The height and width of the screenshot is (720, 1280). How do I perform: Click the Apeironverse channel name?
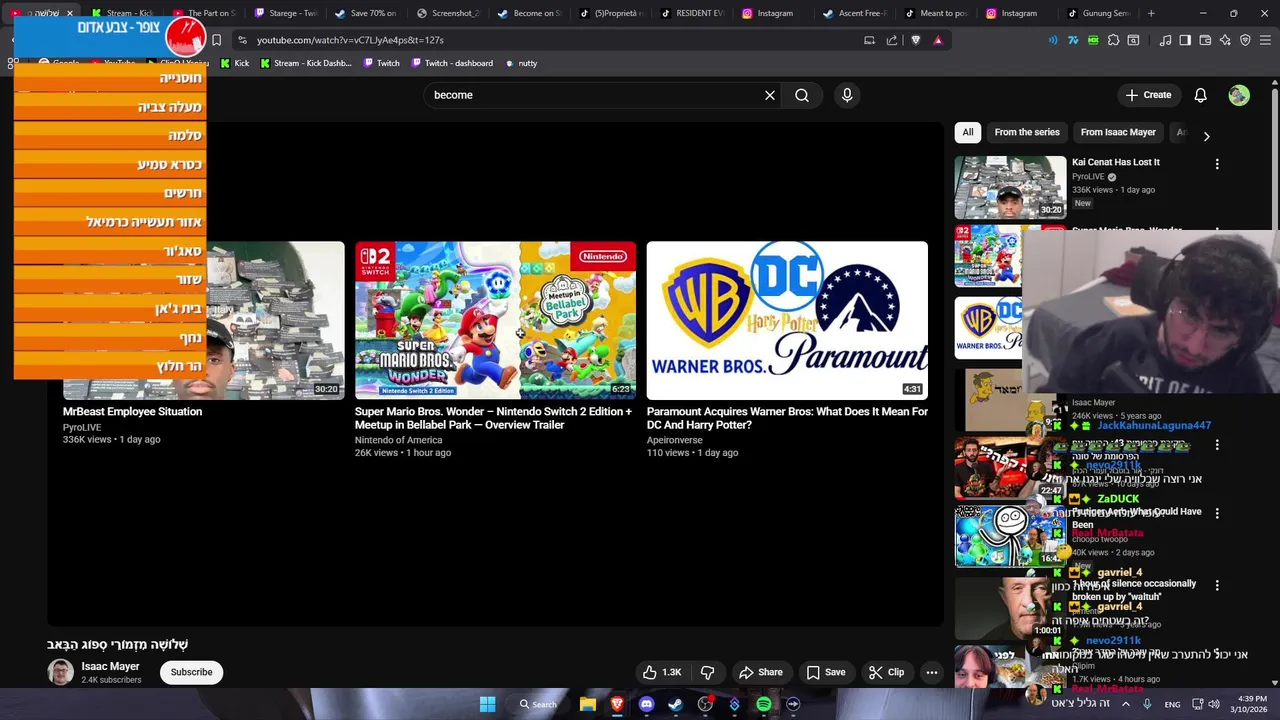[674, 440]
